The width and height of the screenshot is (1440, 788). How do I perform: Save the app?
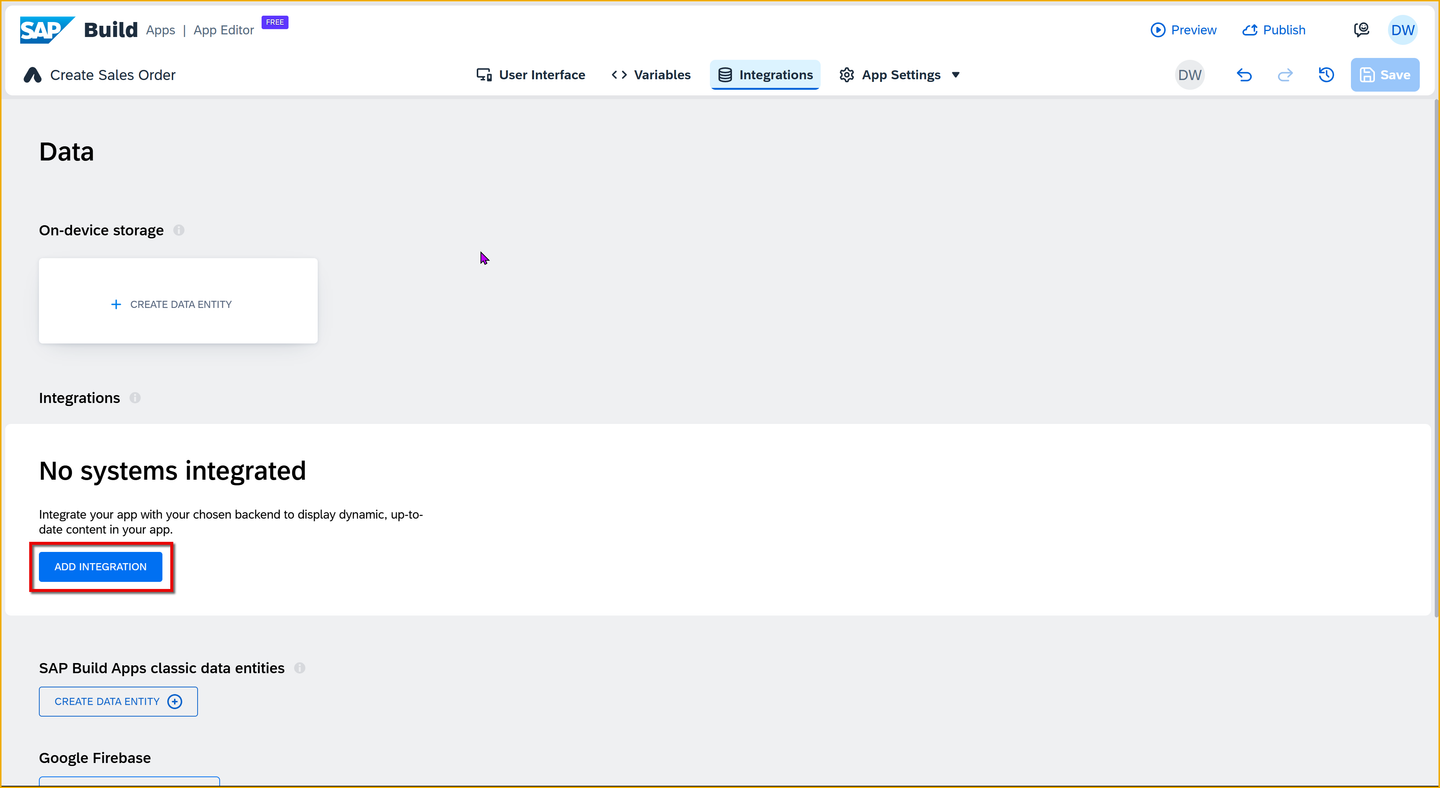pyautogui.click(x=1385, y=75)
